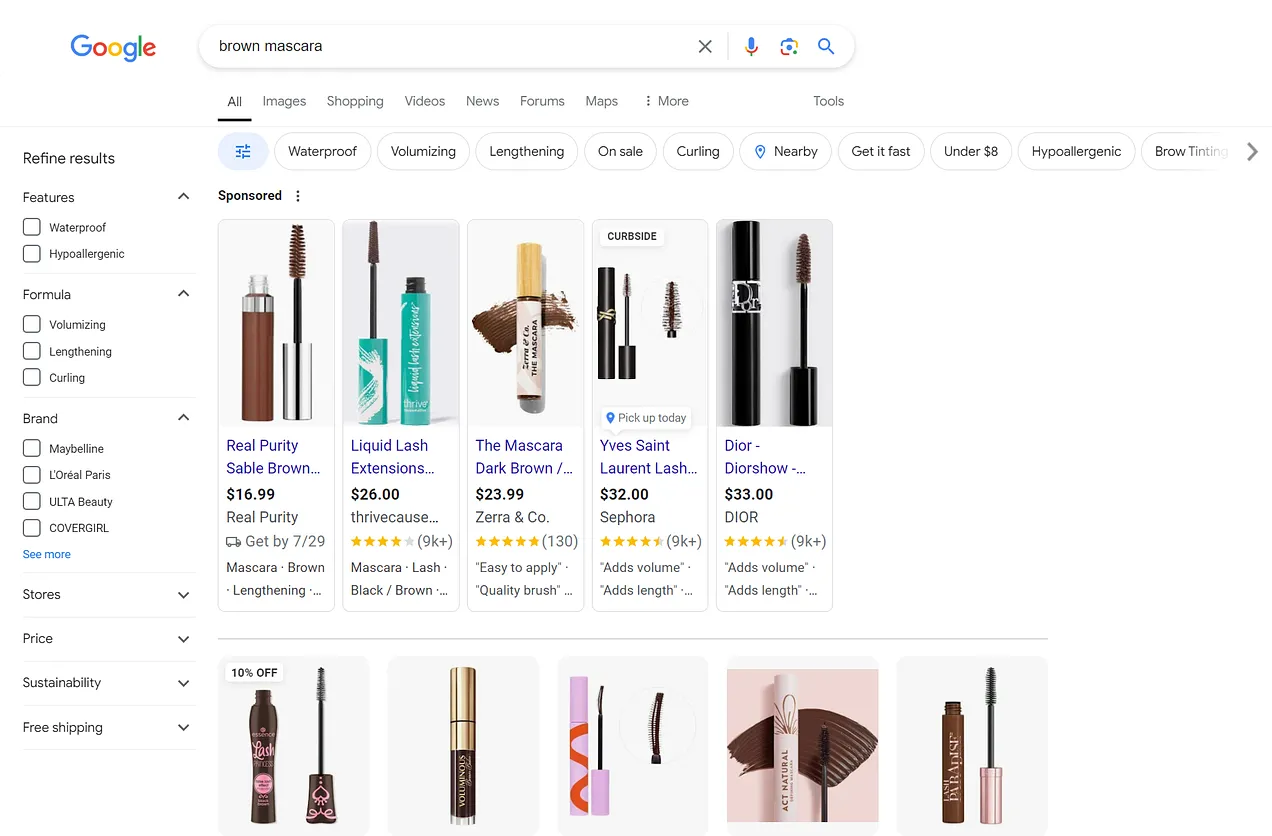
Task: Apply the Waterproof filter chip
Action: [323, 152]
